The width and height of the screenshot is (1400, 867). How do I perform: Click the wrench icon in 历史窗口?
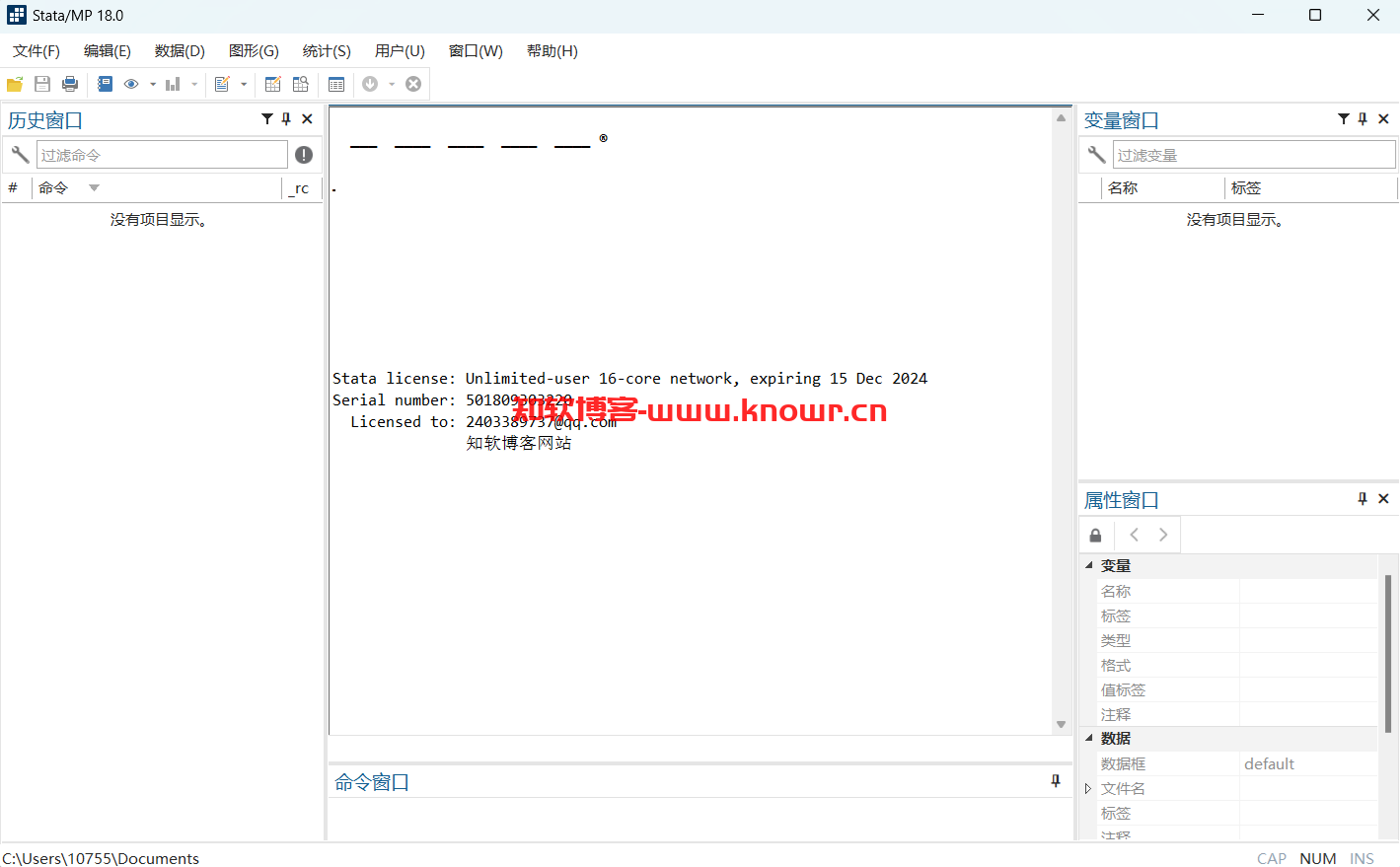[20, 155]
